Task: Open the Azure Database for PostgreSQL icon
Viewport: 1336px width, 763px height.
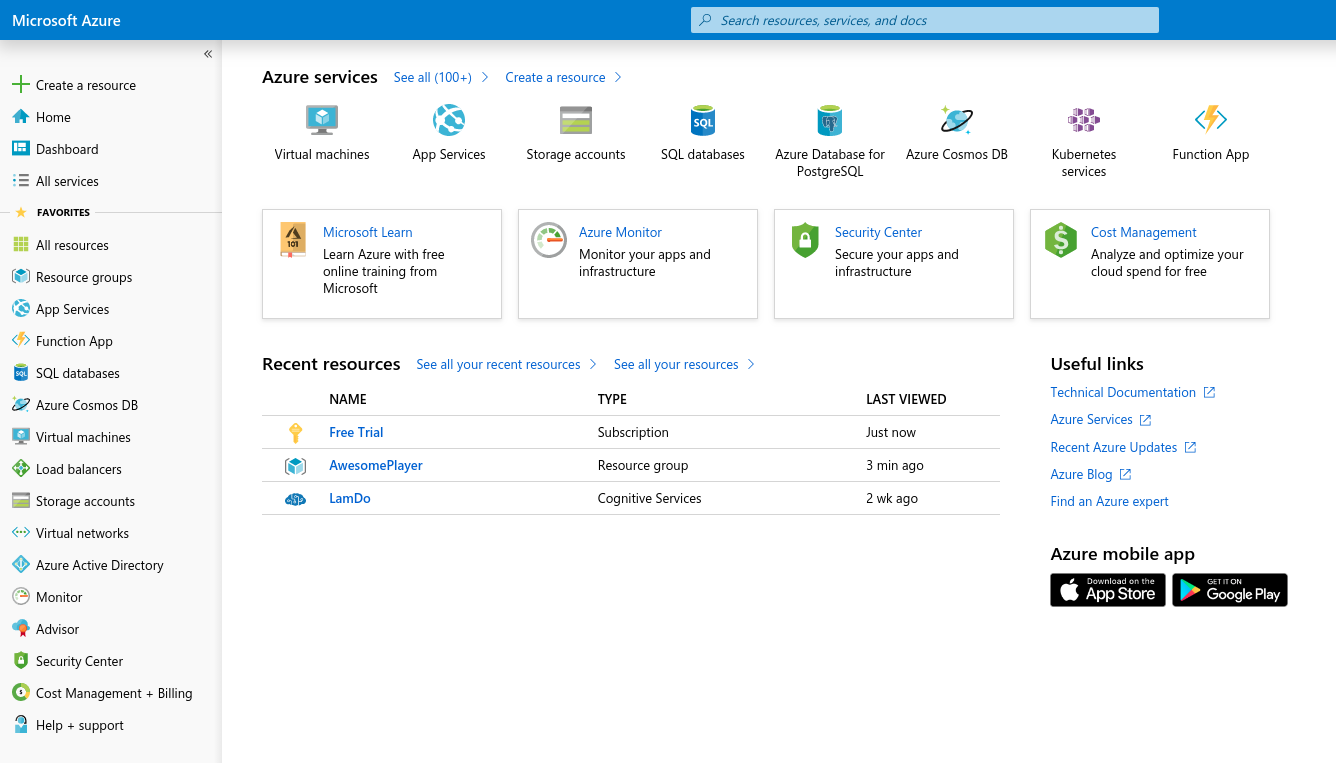Action: pyautogui.click(x=830, y=121)
